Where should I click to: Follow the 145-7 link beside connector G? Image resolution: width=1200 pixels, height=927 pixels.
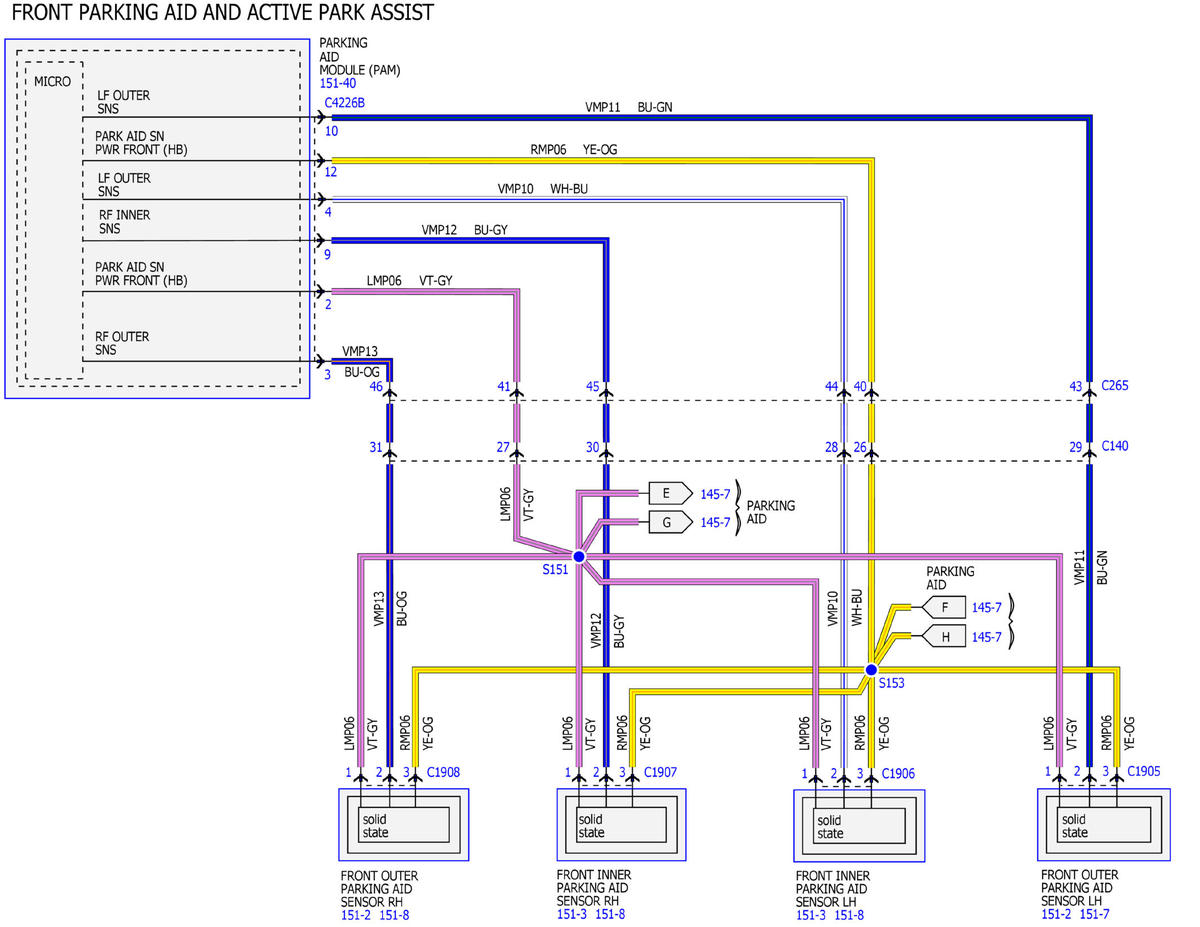pyautogui.click(x=715, y=522)
